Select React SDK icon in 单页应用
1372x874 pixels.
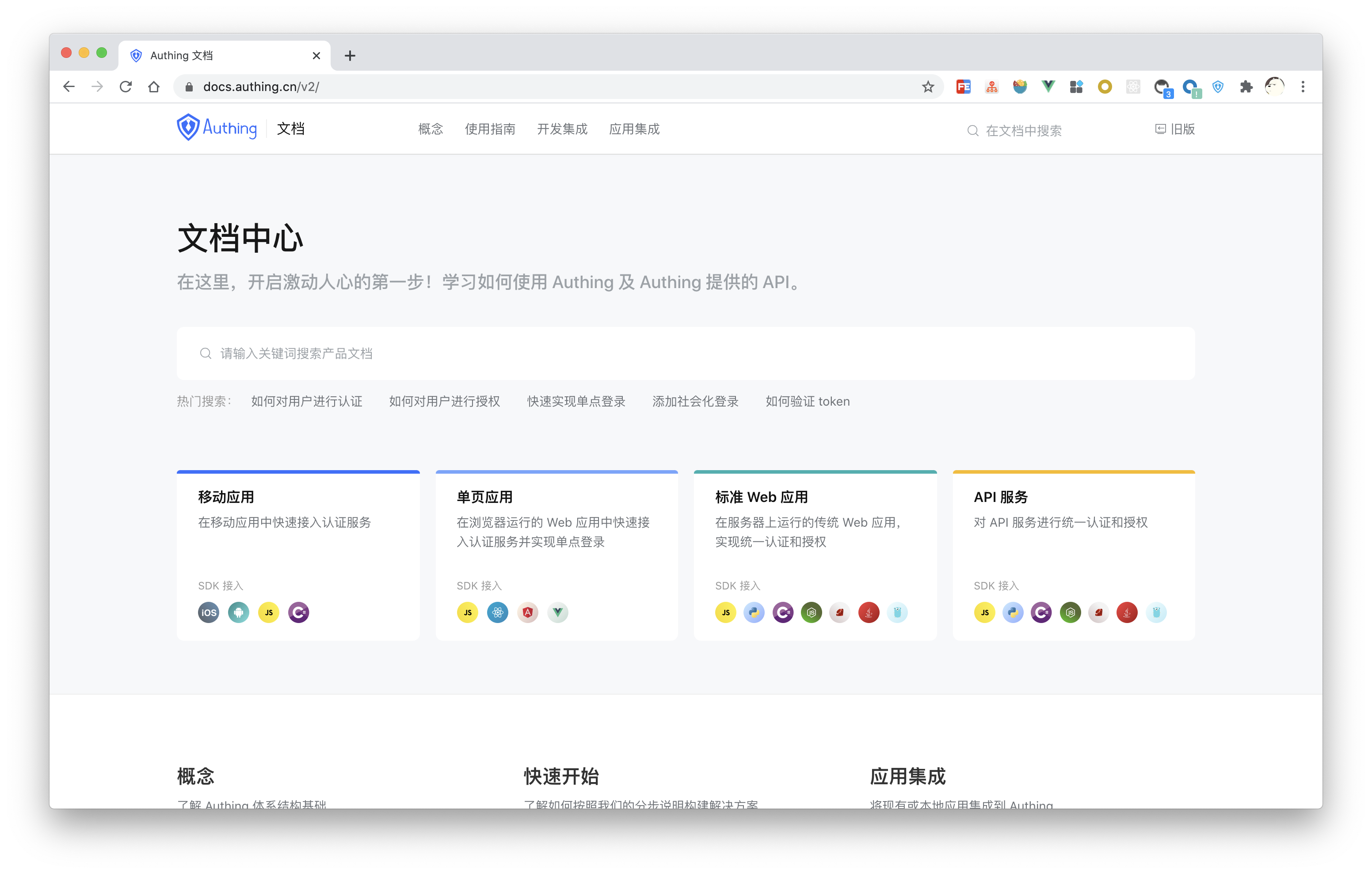pos(497,612)
